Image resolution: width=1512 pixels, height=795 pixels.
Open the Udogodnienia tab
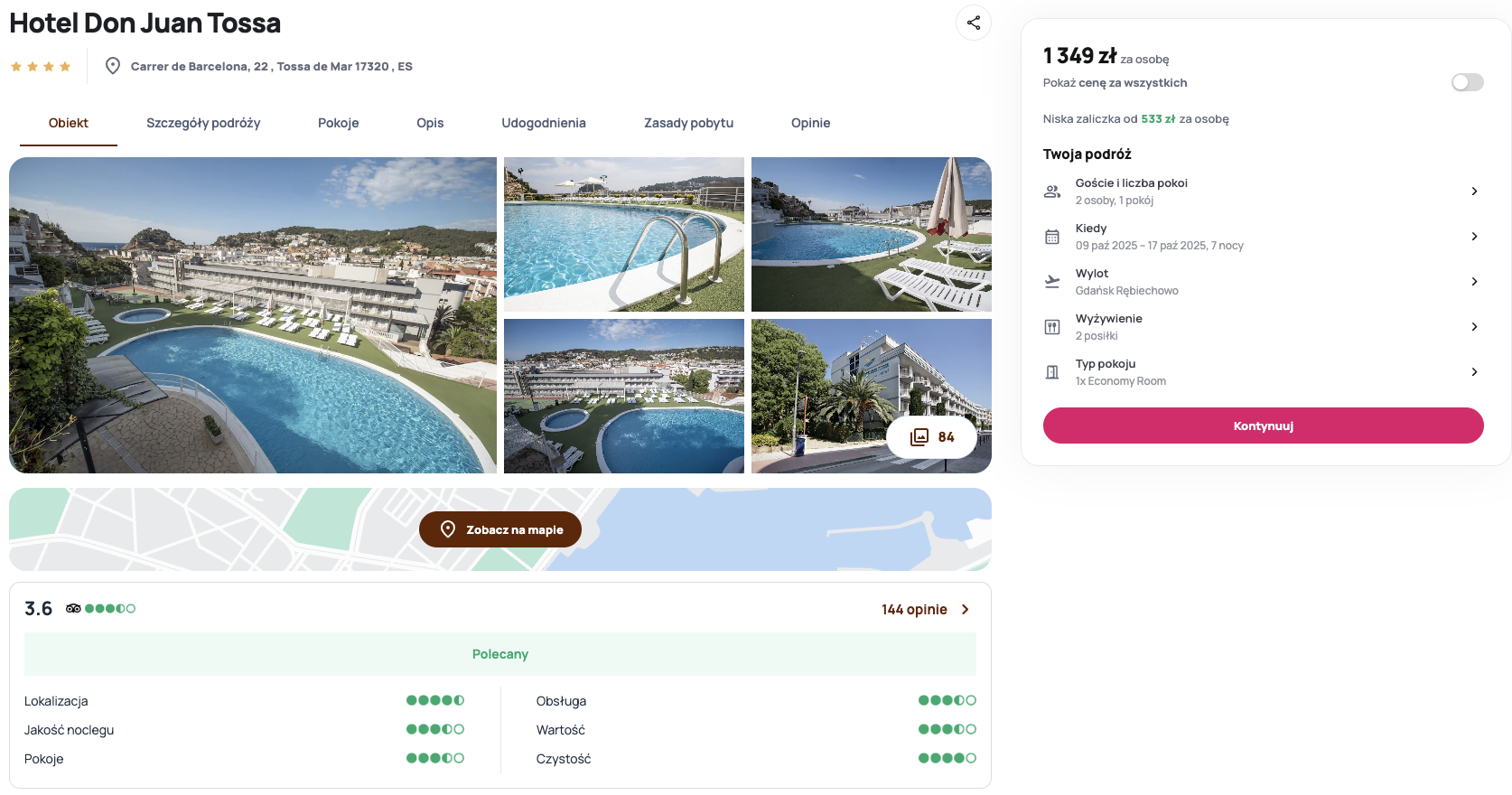[544, 123]
